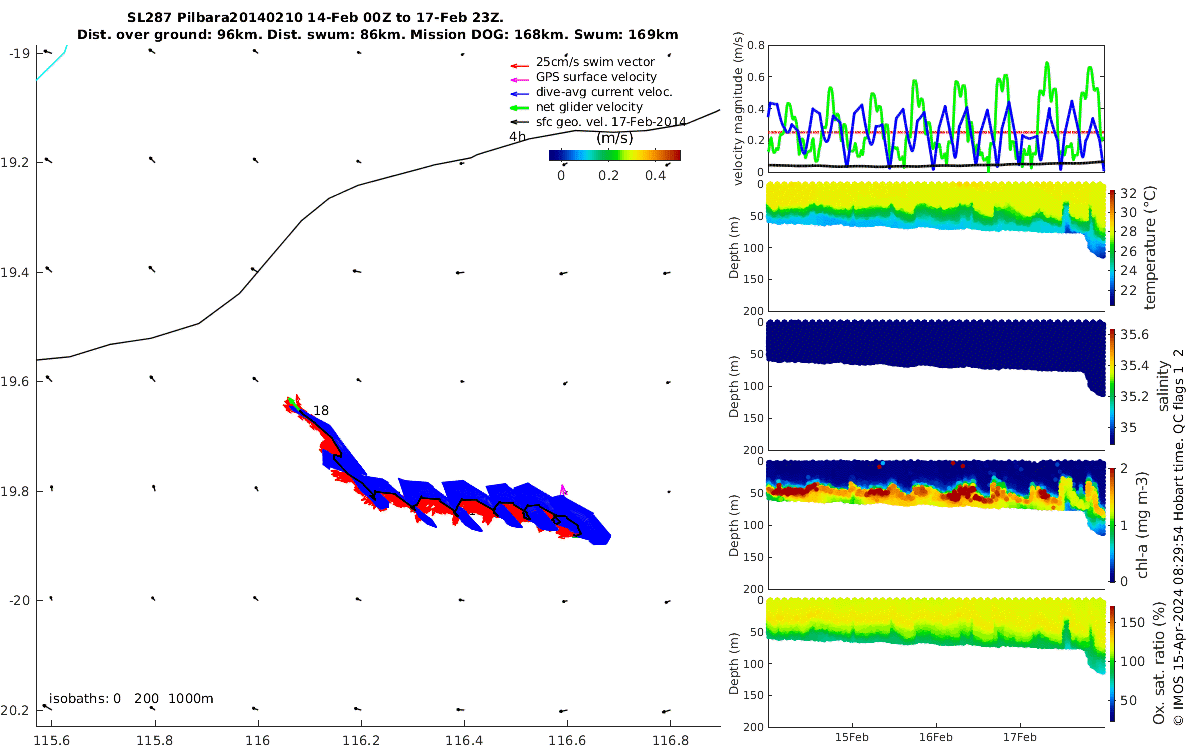Image resolution: width=1200 pixels, height=750 pixels.
Task: Click the '18' label on the glider track
Action: pyautogui.click(x=321, y=410)
